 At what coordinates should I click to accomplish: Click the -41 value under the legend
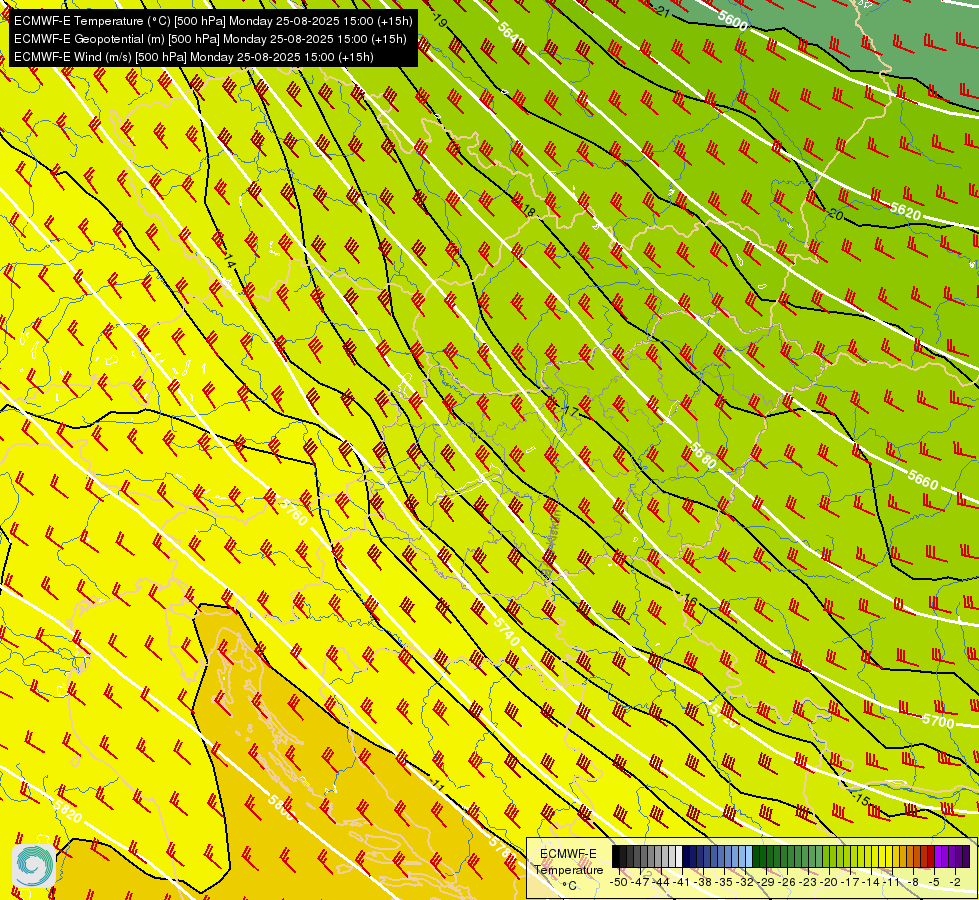682,882
